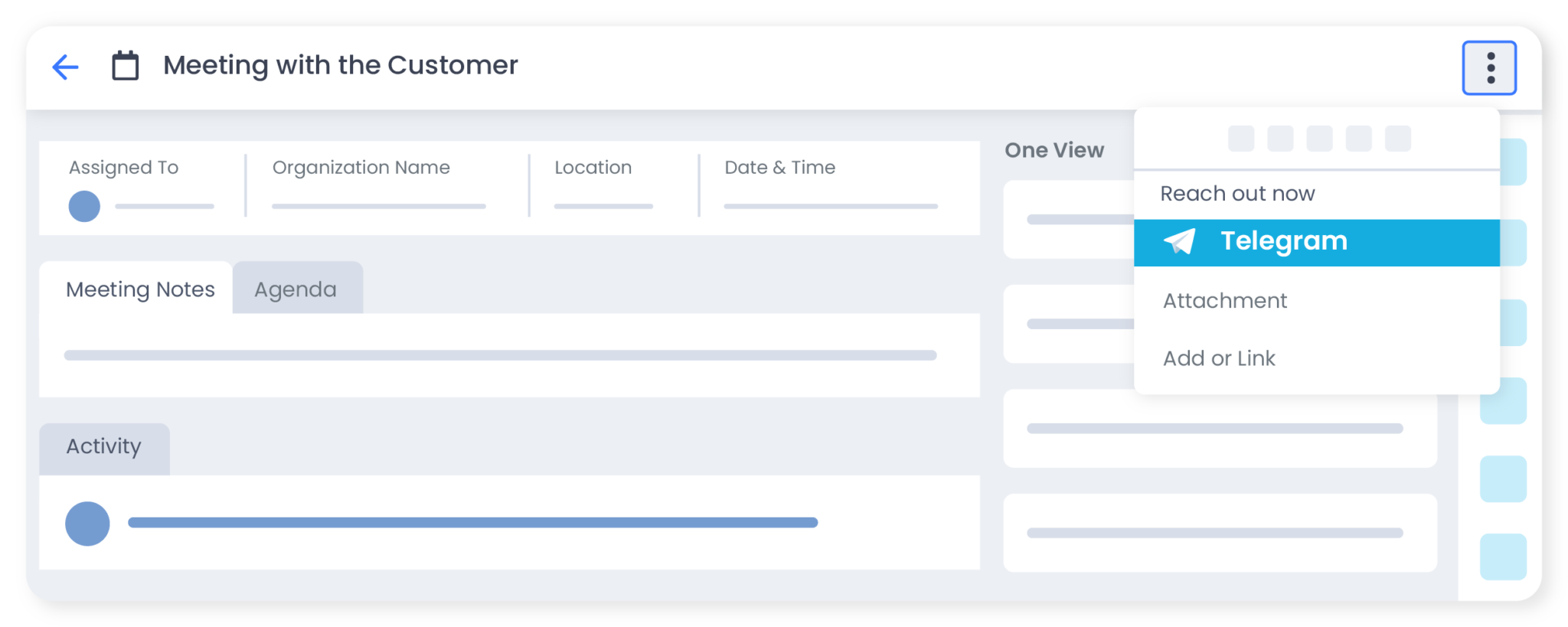Click the Activity entry blue progress line
Image resolution: width=1568 pixels, height=627 pixels.
(x=473, y=523)
